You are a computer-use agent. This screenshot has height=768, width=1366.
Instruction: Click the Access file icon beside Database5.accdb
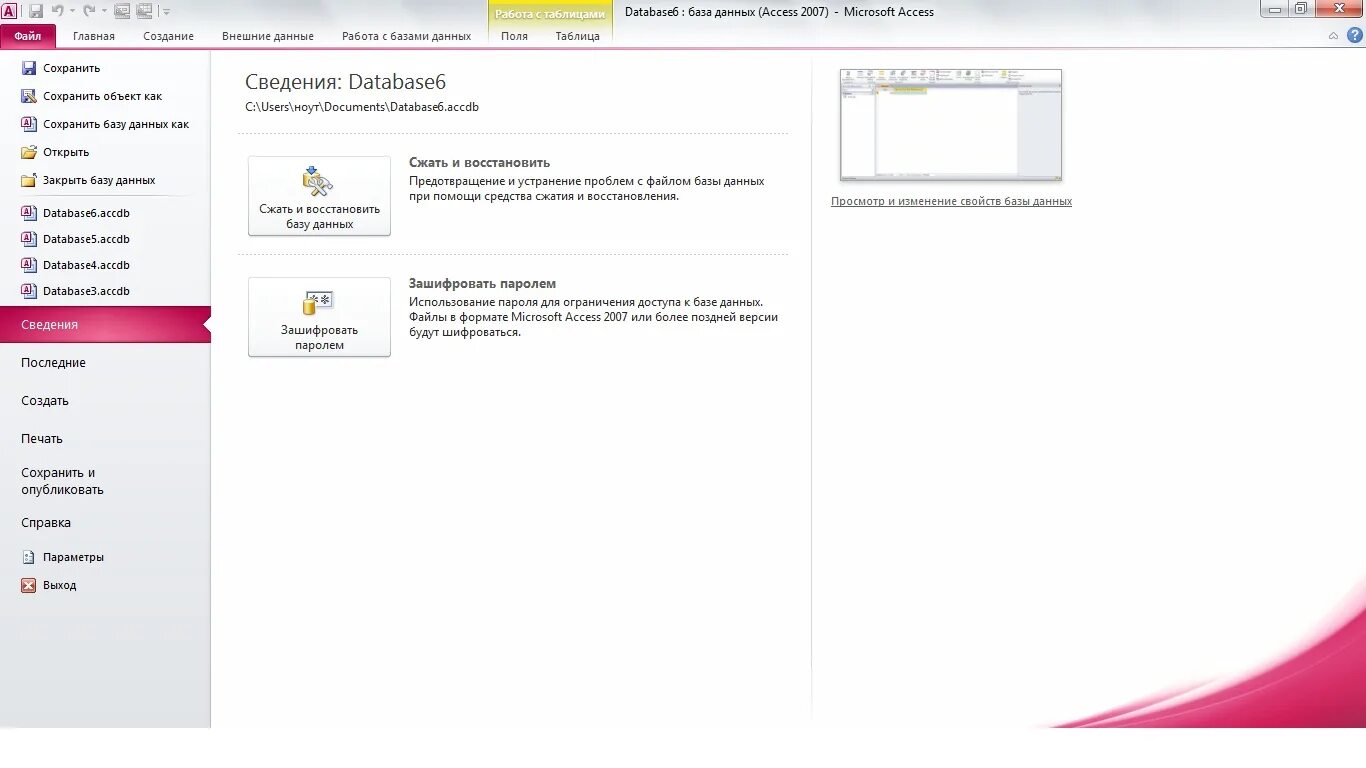(29, 239)
